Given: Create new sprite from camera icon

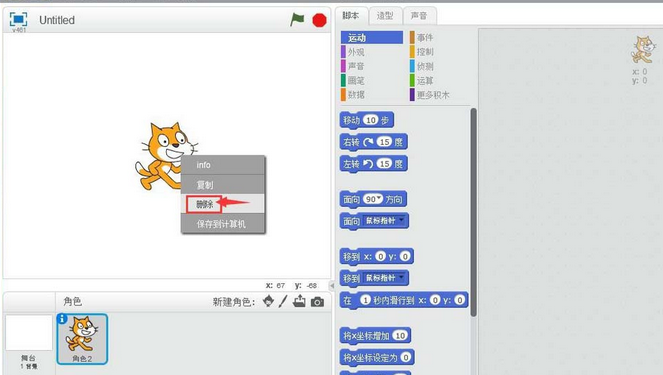Looking at the screenshot, I should [x=317, y=302].
